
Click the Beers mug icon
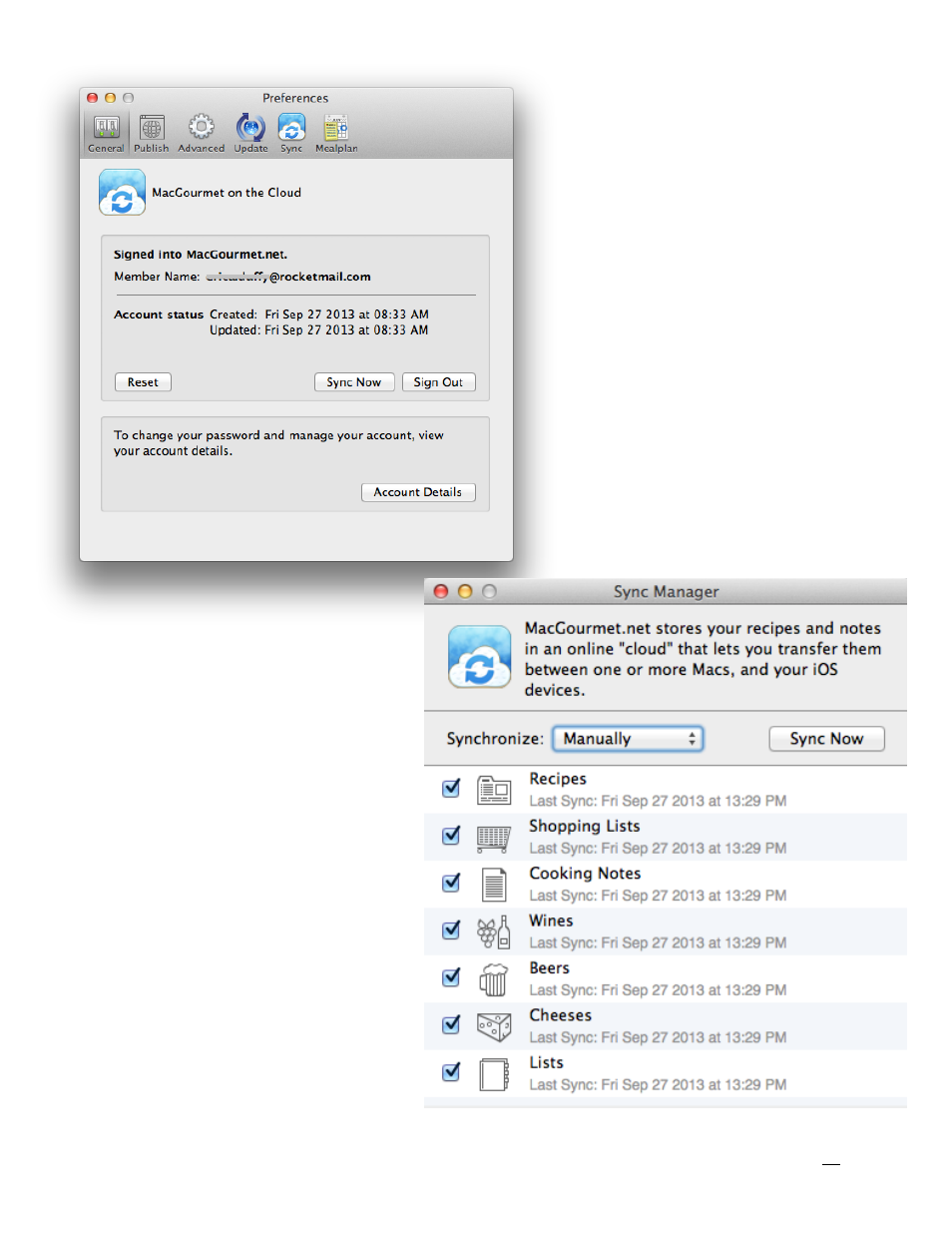coord(494,979)
